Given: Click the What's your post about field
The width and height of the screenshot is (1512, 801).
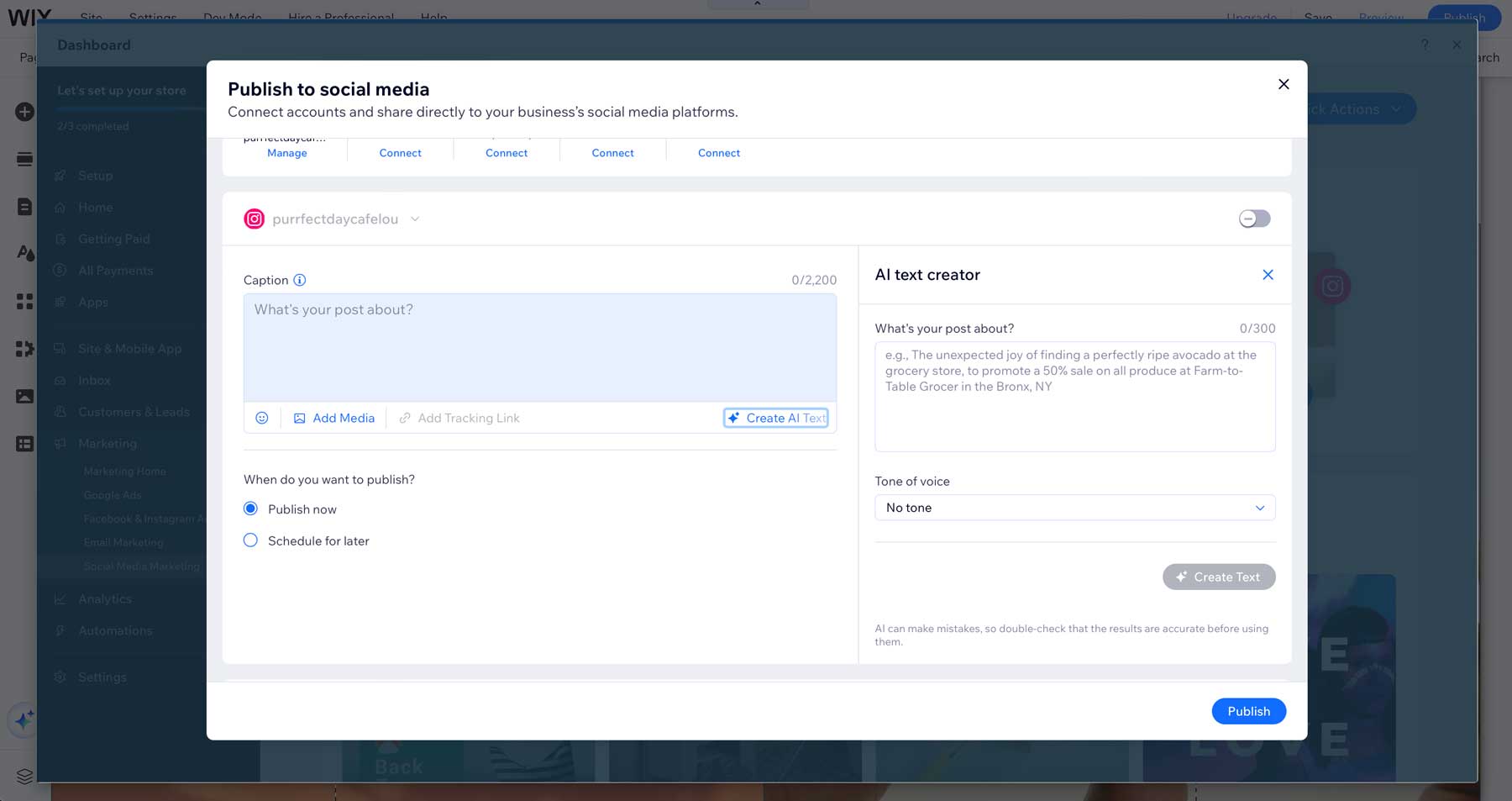Looking at the screenshot, I should pos(1074,397).
